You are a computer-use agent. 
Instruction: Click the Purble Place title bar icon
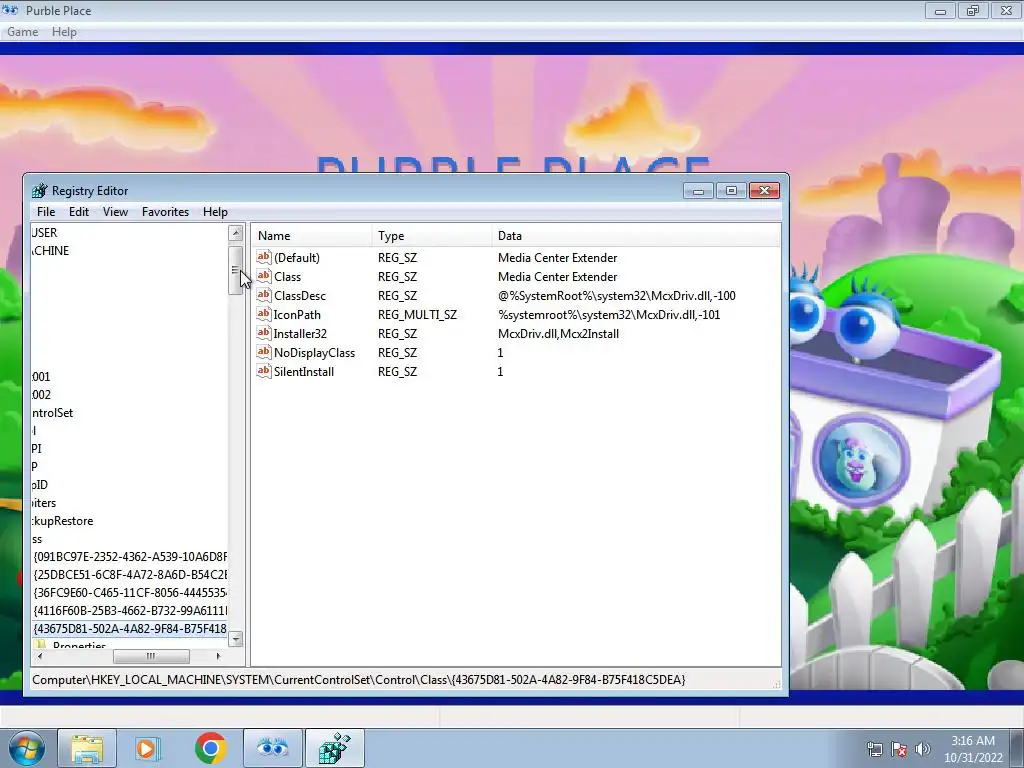pyautogui.click(x=10, y=10)
